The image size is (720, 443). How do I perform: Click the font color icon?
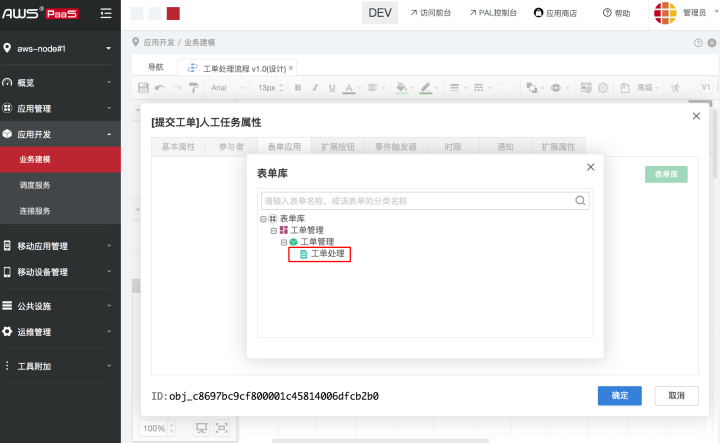click(349, 88)
